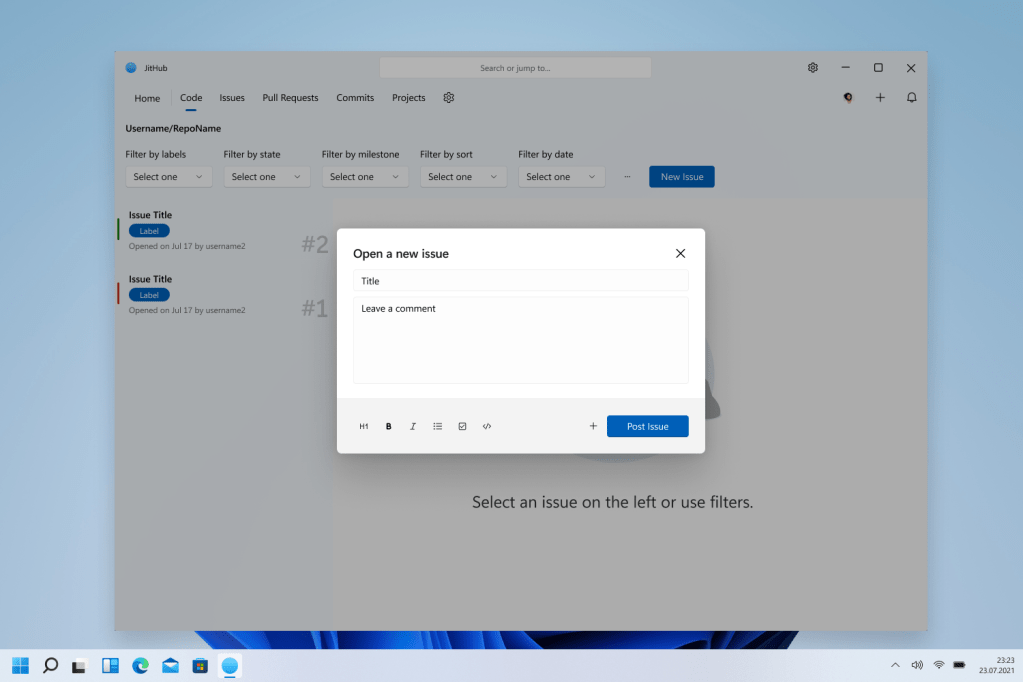This screenshot has width=1023, height=682.
Task: Click the plus icon beside Post Issue
Action: coord(593,426)
